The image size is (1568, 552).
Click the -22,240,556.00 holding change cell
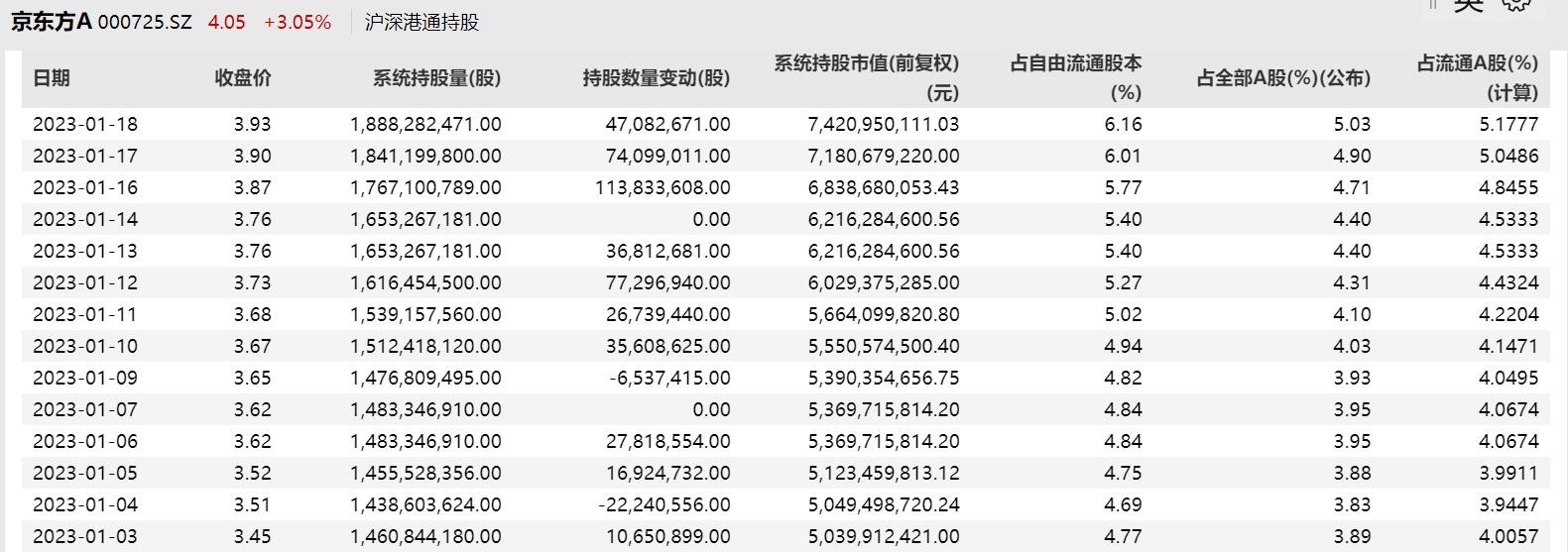(664, 505)
